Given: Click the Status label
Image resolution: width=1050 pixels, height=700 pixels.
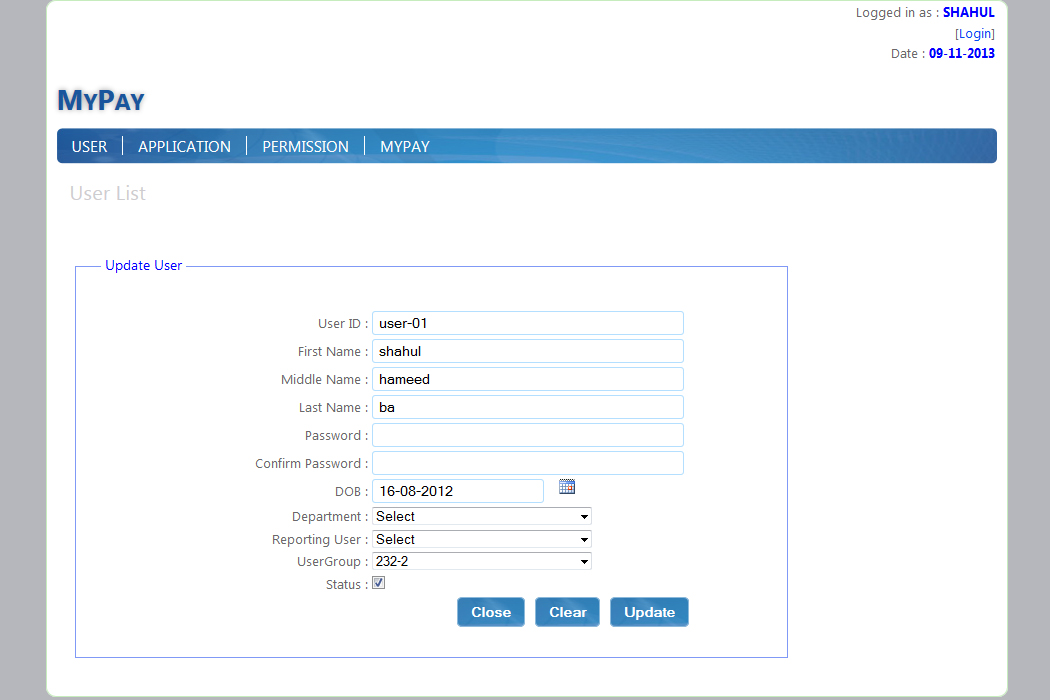Looking at the screenshot, I should (x=346, y=585).
